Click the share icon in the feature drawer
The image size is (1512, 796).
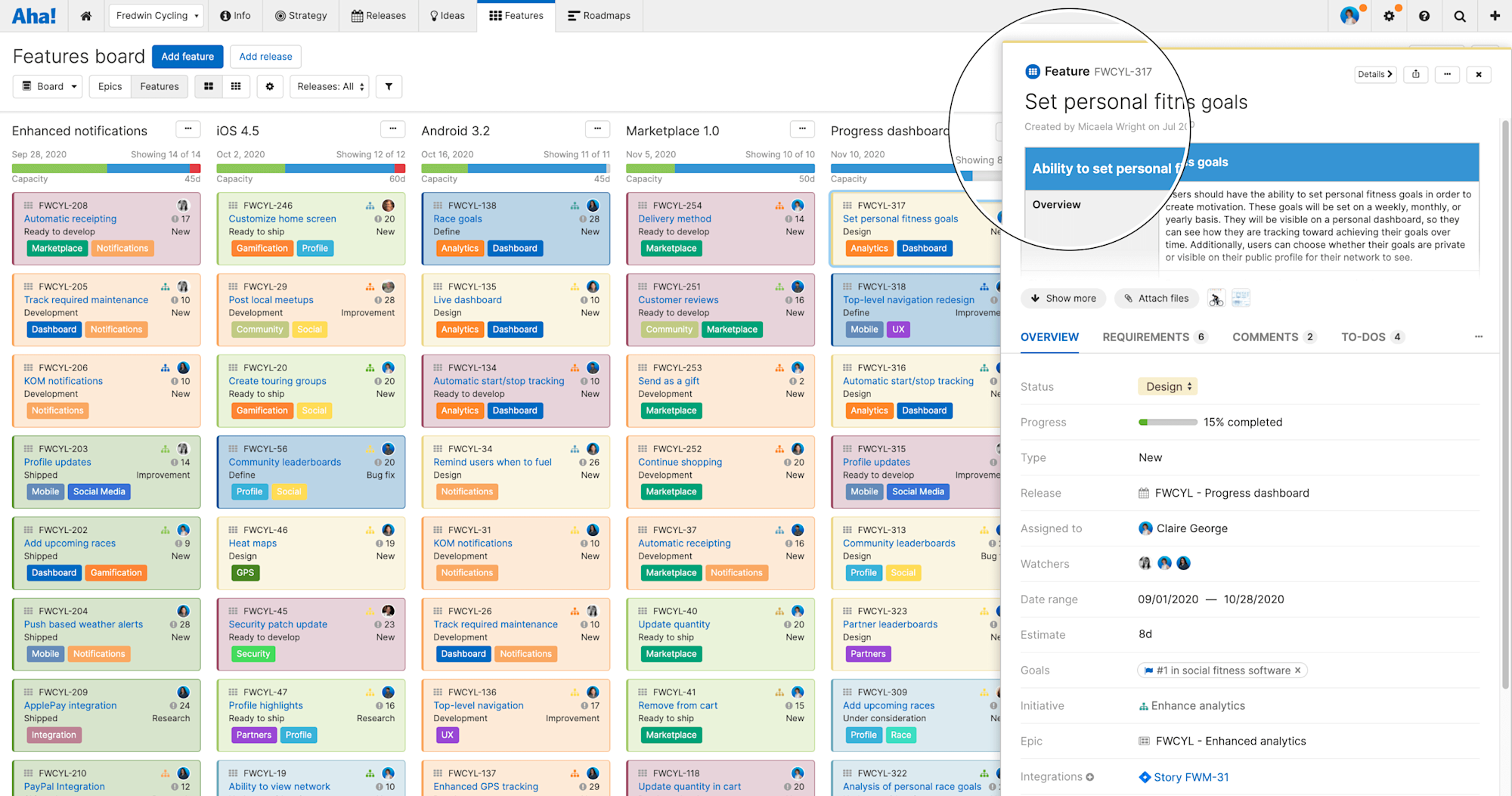pos(1415,74)
